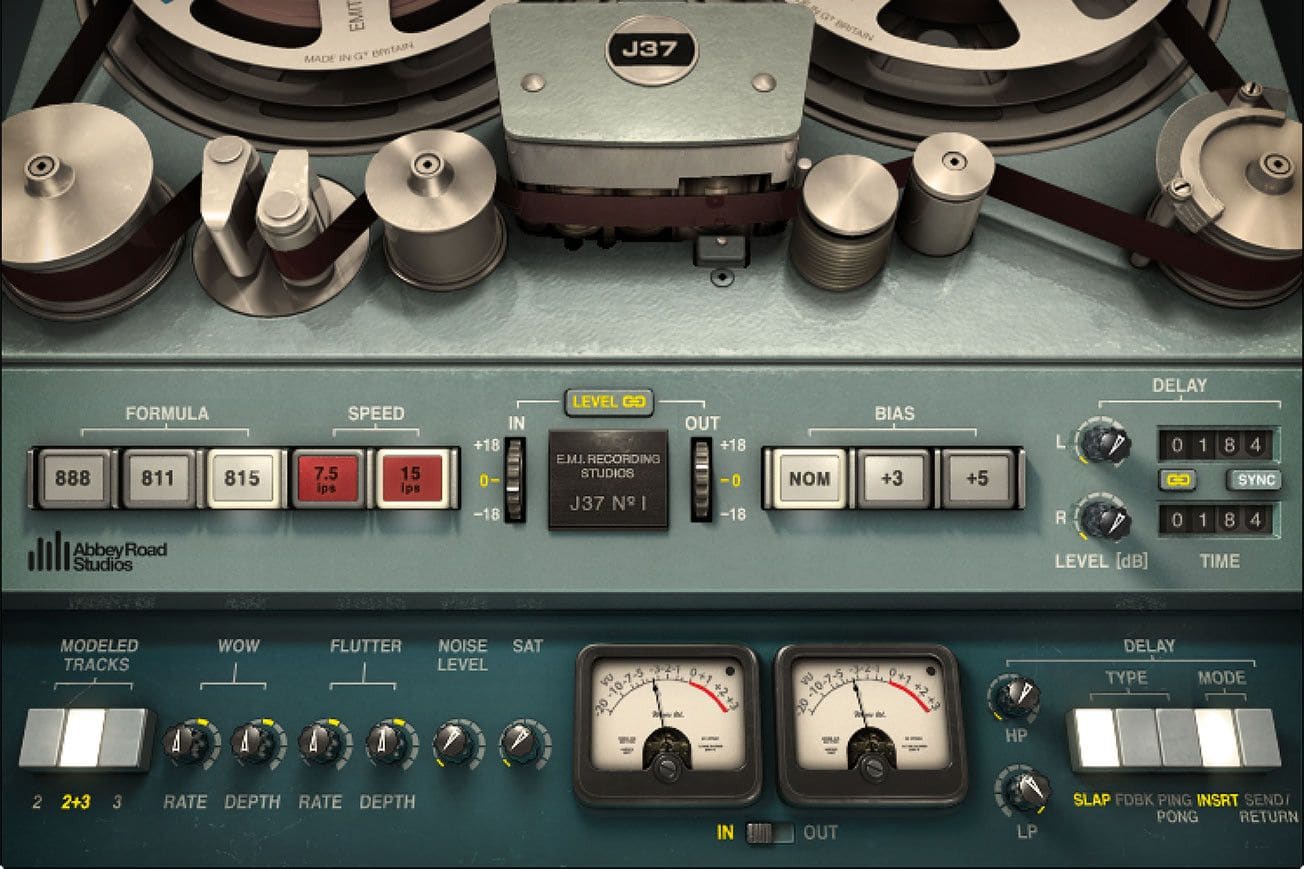Image resolution: width=1304 pixels, height=869 pixels.
Task: Select tape formula 888
Action: pyautogui.click(x=73, y=479)
